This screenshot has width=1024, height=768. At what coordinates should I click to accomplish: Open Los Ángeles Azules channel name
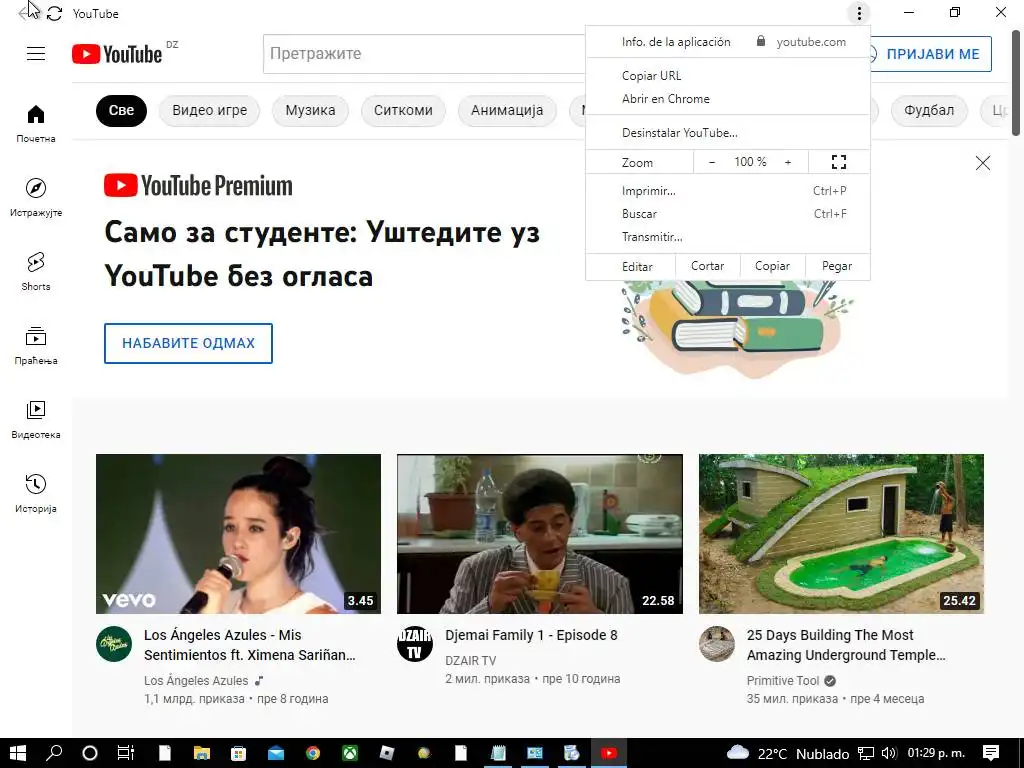[x=196, y=680]
